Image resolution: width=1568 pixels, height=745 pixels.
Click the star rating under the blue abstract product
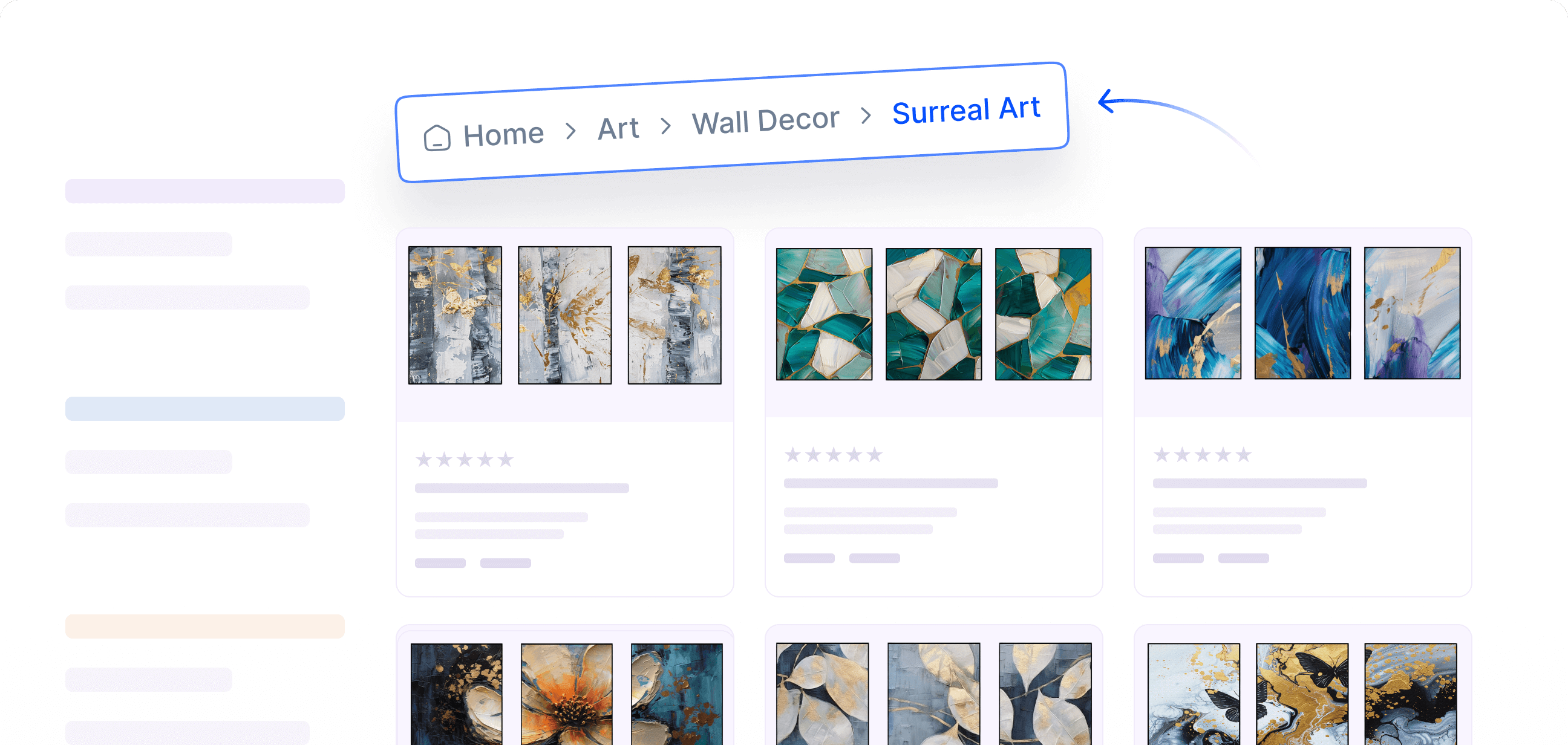tap(1201, 455)
